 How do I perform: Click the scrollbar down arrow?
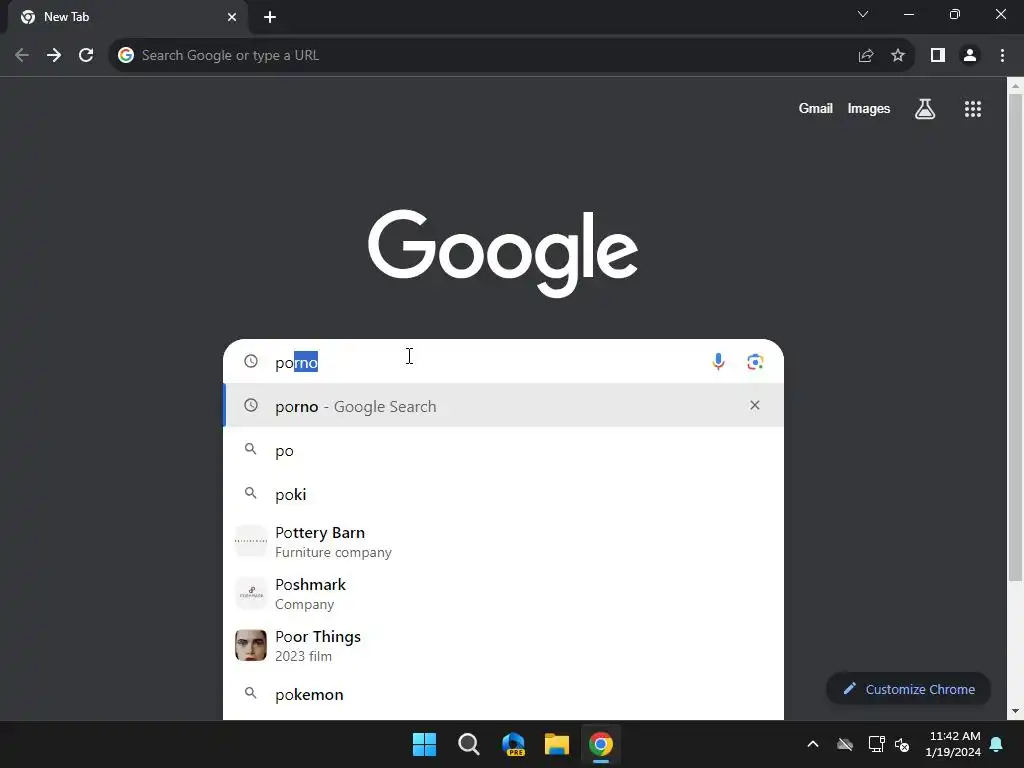point(1015,711)
